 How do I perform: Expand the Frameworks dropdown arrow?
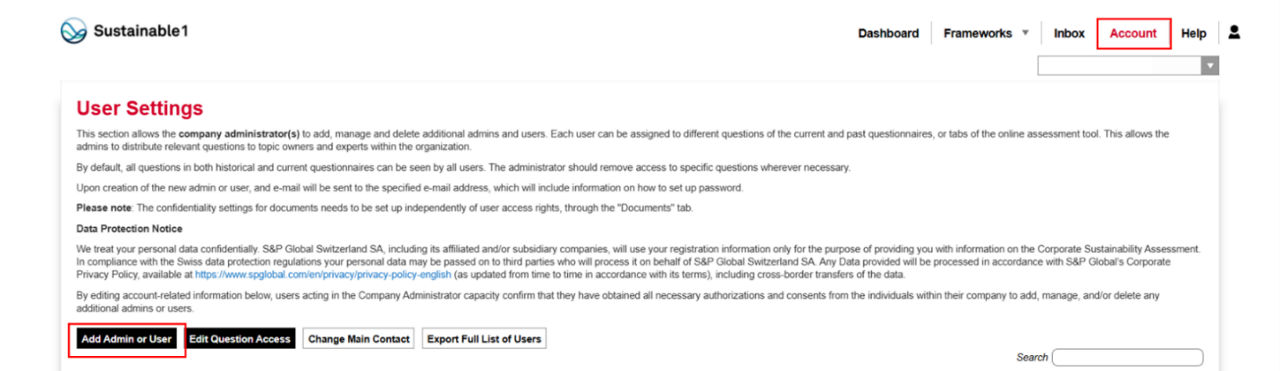click(1025, 33)
